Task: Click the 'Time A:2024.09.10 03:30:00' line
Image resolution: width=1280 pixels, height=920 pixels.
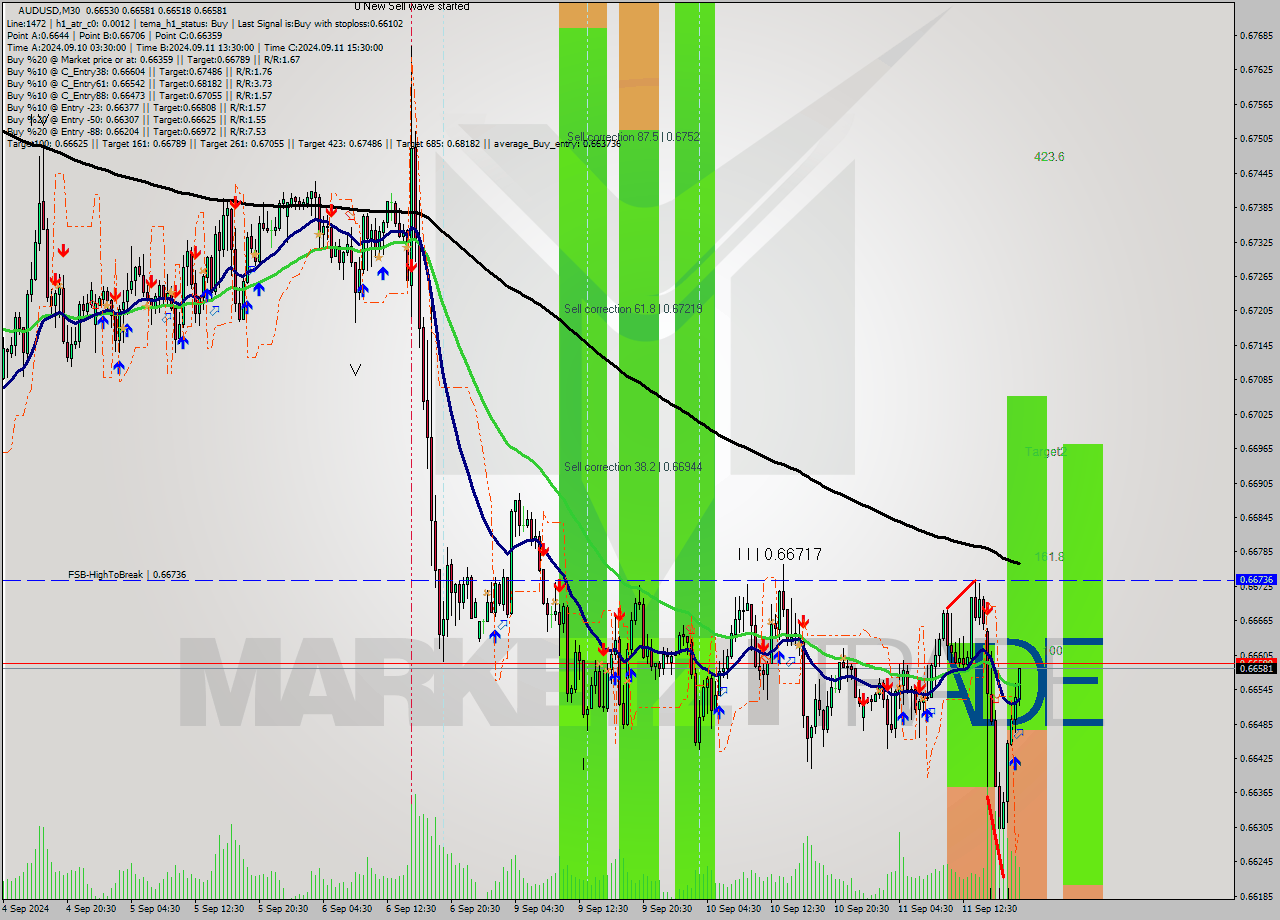Action: [x=66, y=47]
